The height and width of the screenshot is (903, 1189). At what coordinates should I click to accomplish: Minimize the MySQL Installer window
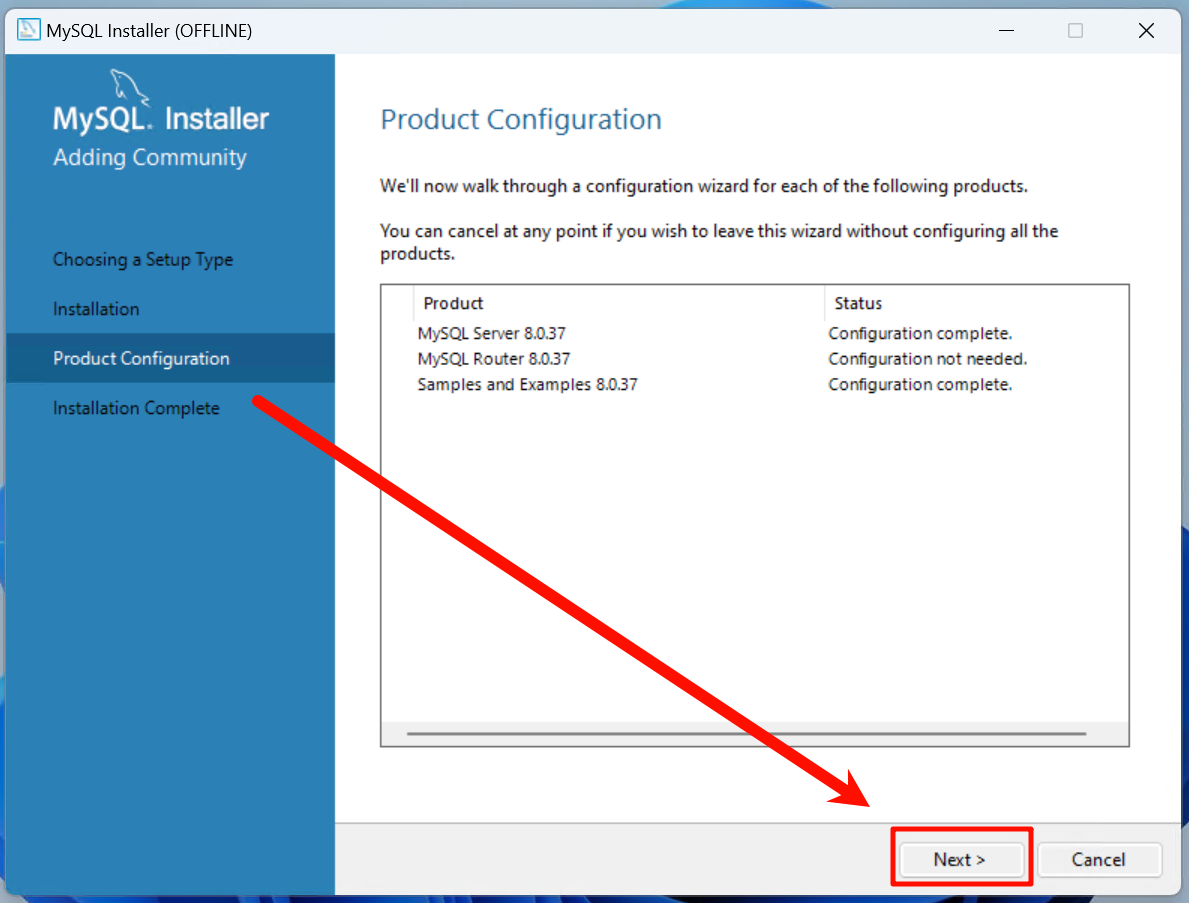[1006, 30]
